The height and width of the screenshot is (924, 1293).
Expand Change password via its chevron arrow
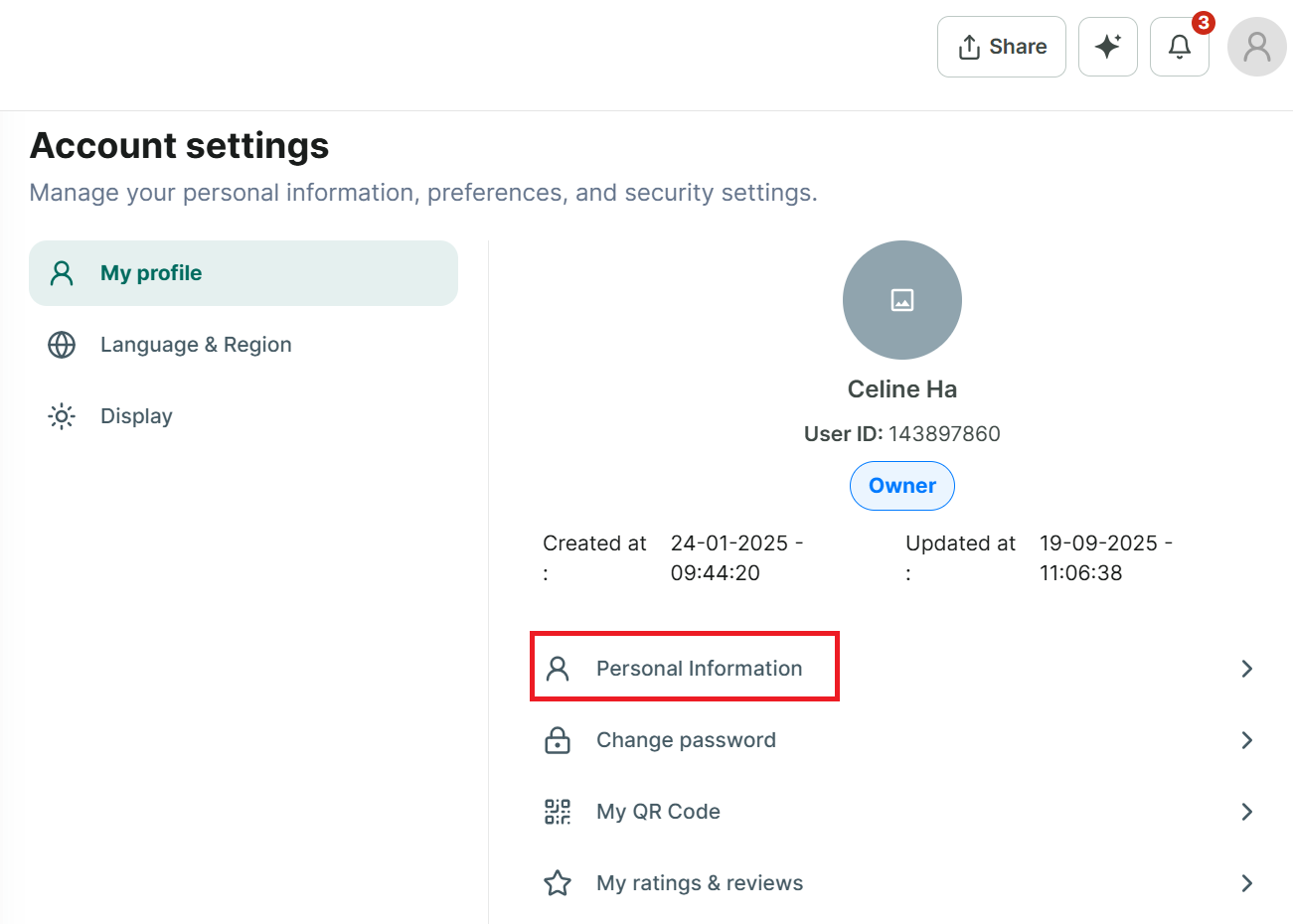coord(1247,740)
